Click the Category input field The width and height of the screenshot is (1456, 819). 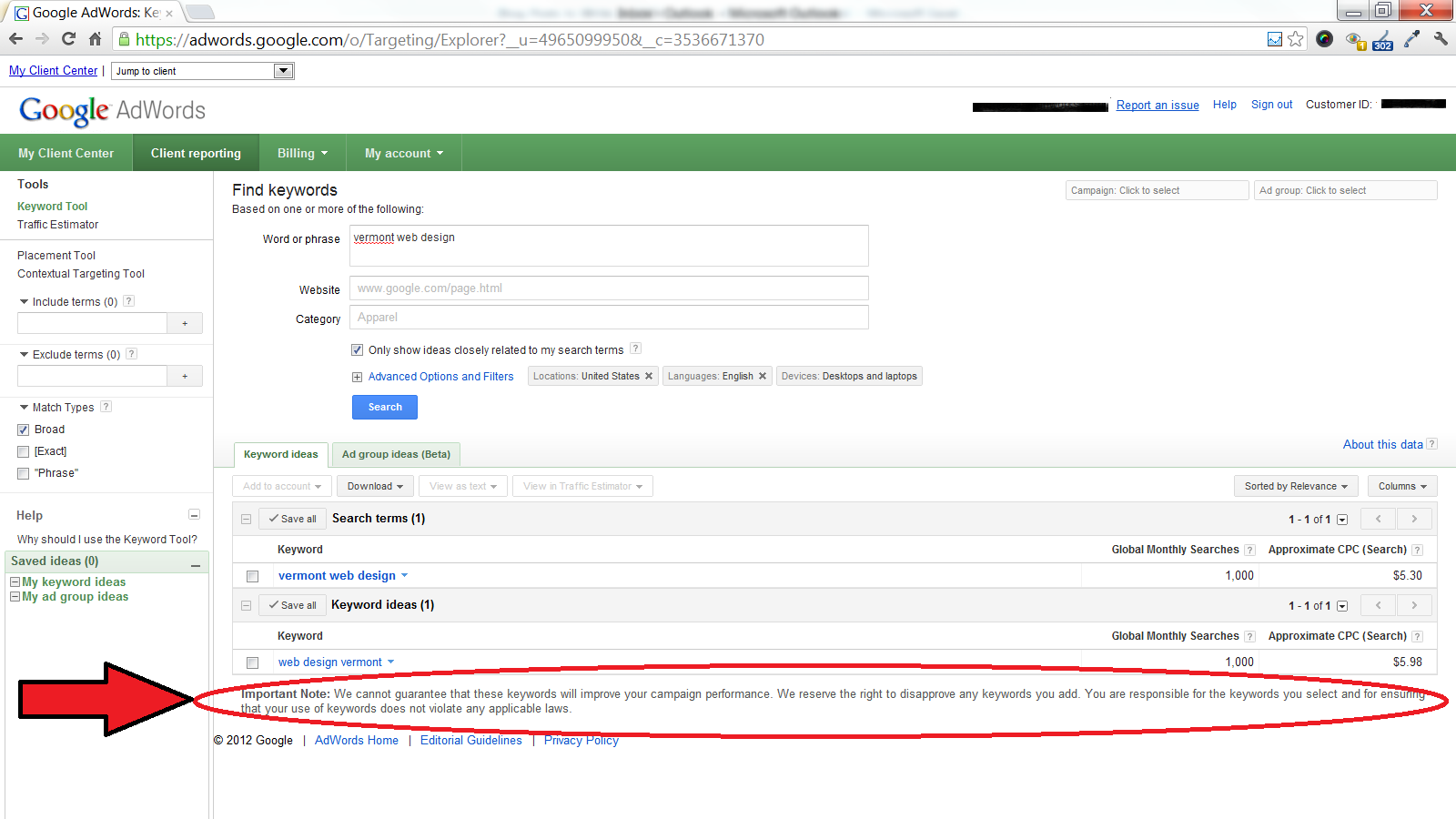609,318
